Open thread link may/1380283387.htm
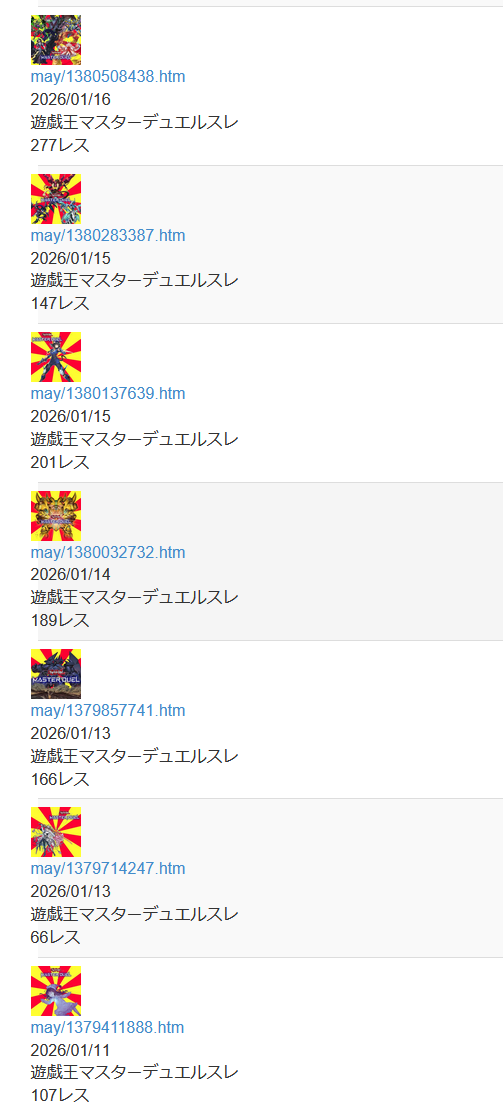 coord(108,236)
